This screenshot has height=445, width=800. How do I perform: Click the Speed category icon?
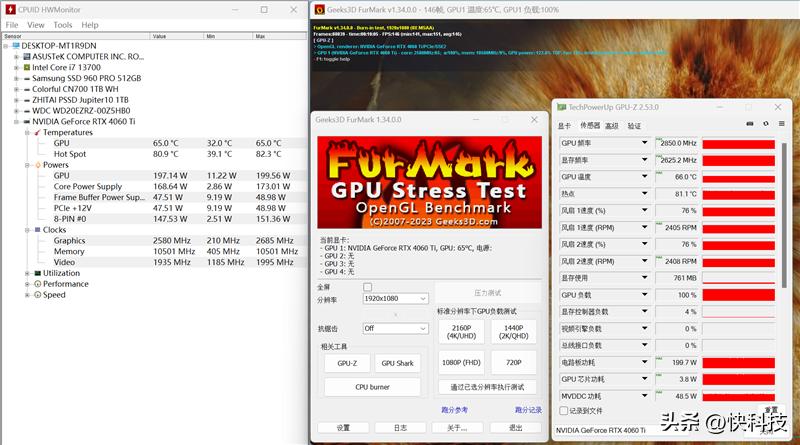pyautogui.click(x=38, y=295)
